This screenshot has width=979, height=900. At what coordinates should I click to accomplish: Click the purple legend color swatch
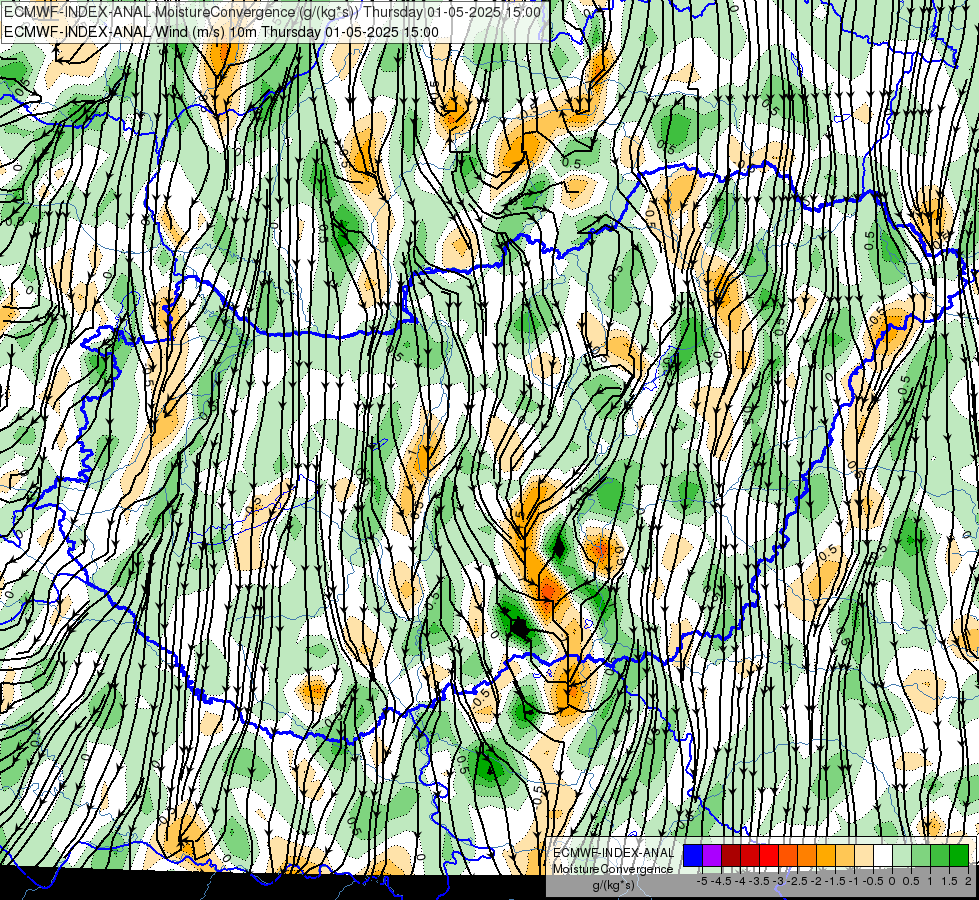[712, 855]
